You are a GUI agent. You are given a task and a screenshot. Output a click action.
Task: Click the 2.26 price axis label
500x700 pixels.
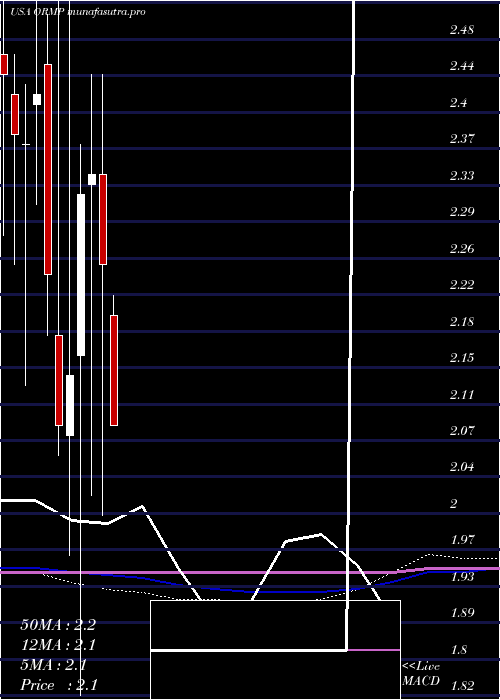(x=462, y=249)
